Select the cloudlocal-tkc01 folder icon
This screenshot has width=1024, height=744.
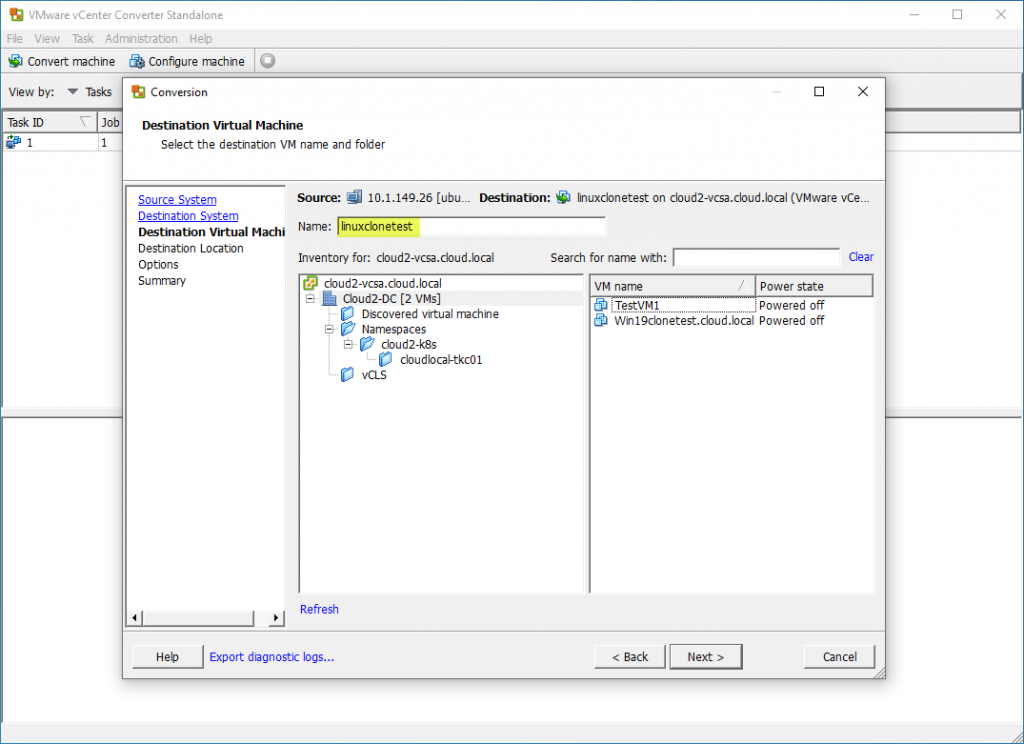click(x=385, y=359)
